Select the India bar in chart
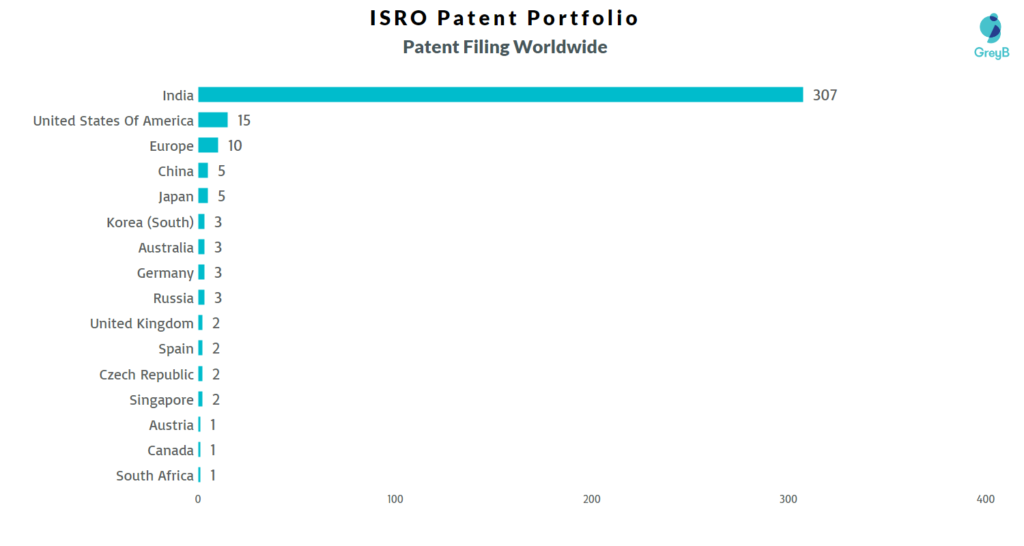Screen dimensions: 1024x546 click(x=501, y=95)
